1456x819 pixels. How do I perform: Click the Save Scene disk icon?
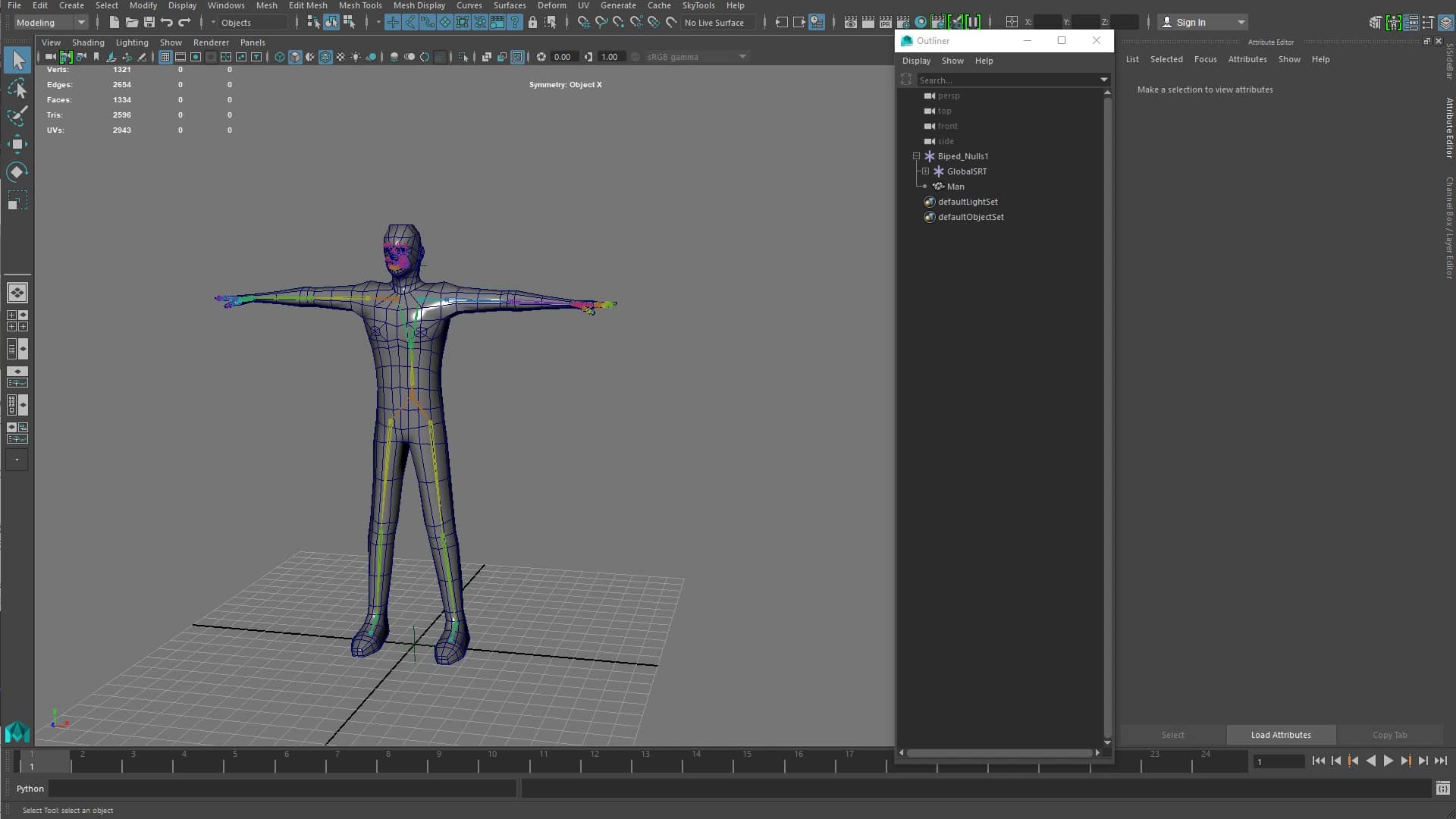(149, 22)
